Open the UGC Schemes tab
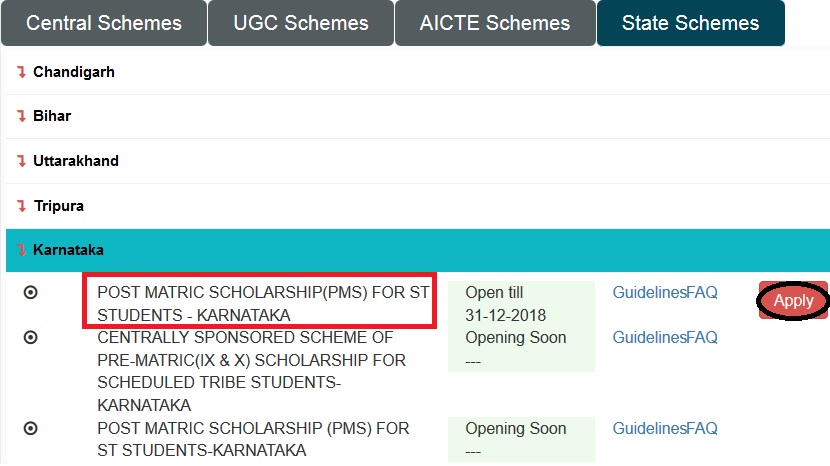The height and width of the screenshot is (466, 830). 300,23
